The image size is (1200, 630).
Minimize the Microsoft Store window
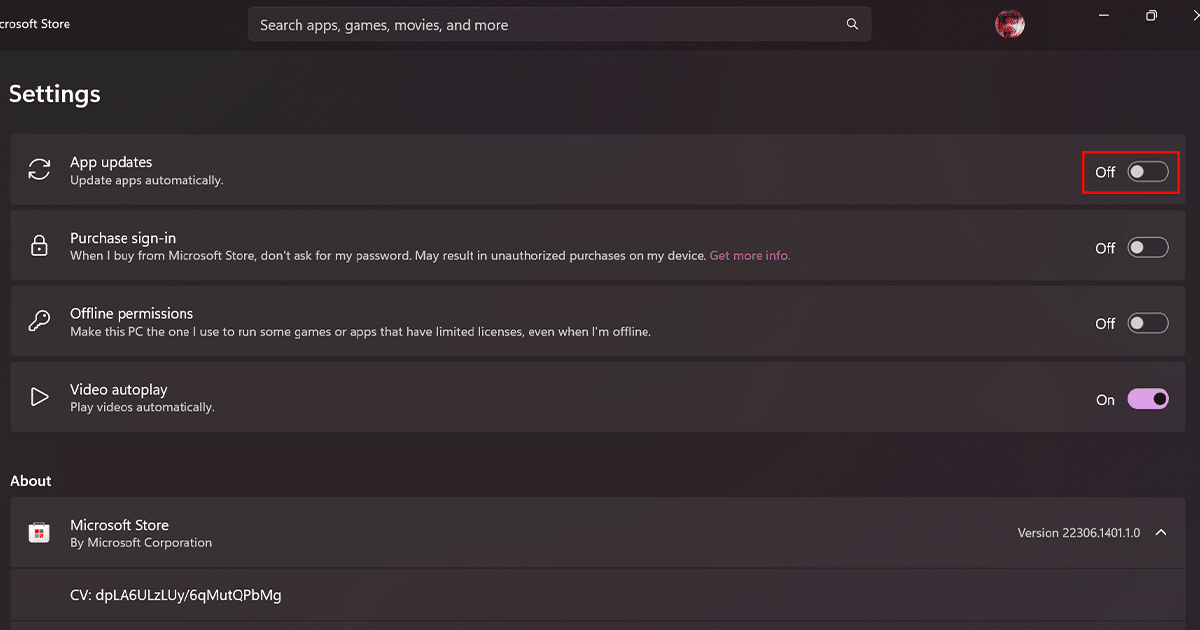[1104, 16]
